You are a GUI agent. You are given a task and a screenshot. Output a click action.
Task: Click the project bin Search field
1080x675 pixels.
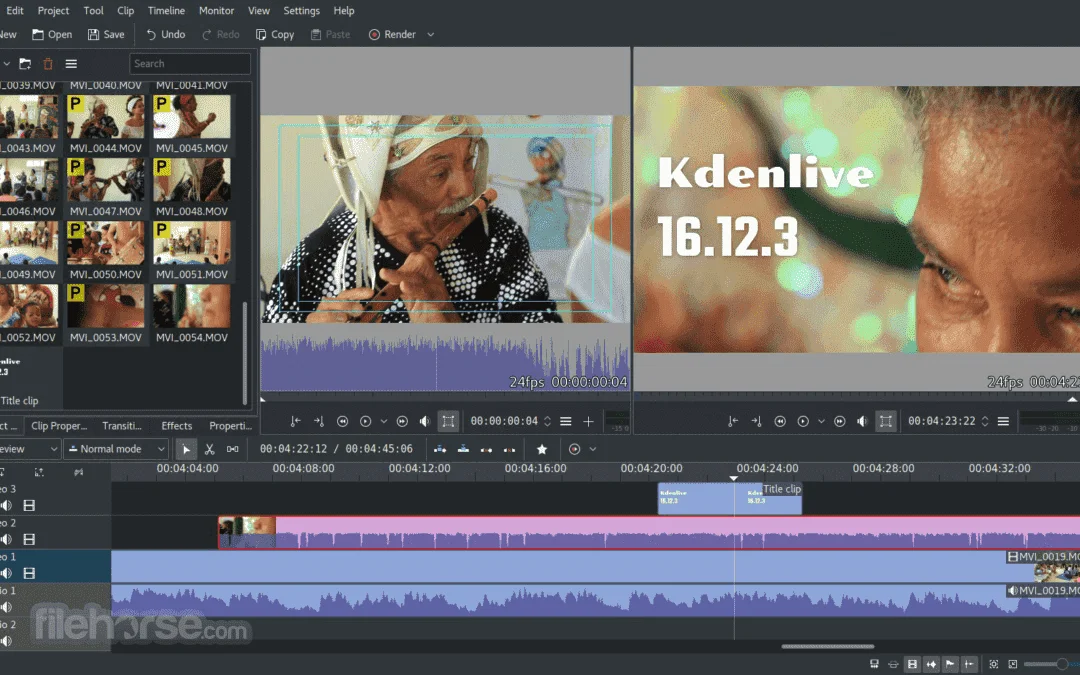(x=189, y=63)
